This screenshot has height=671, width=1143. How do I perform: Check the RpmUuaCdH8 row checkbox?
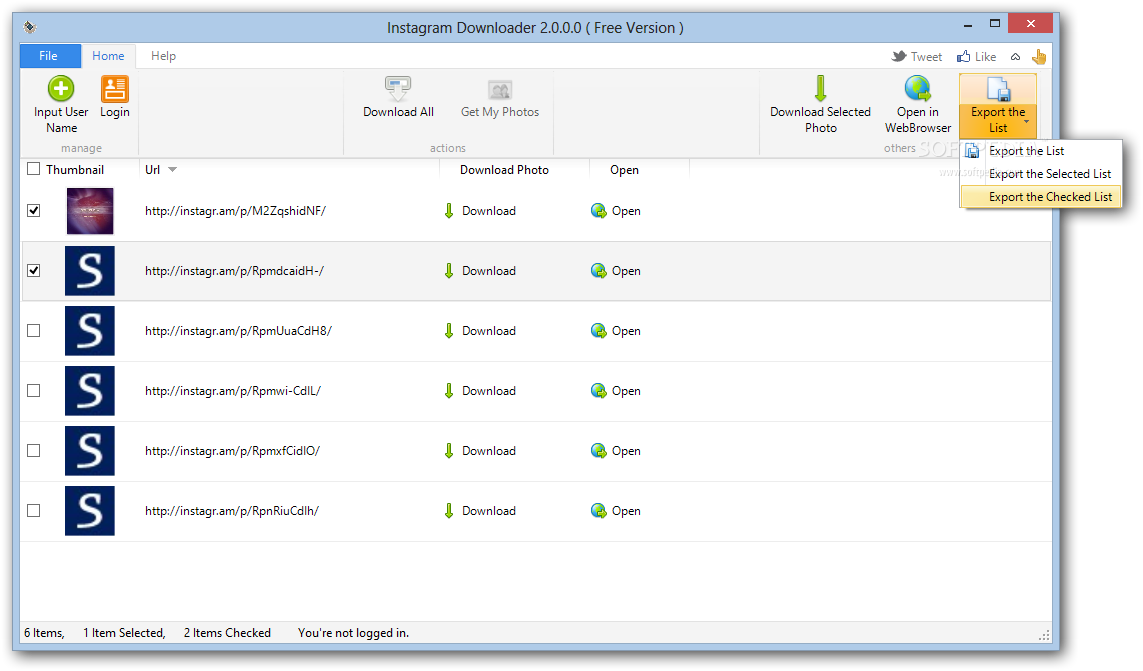pyautogui.click(x=34, y=330)
